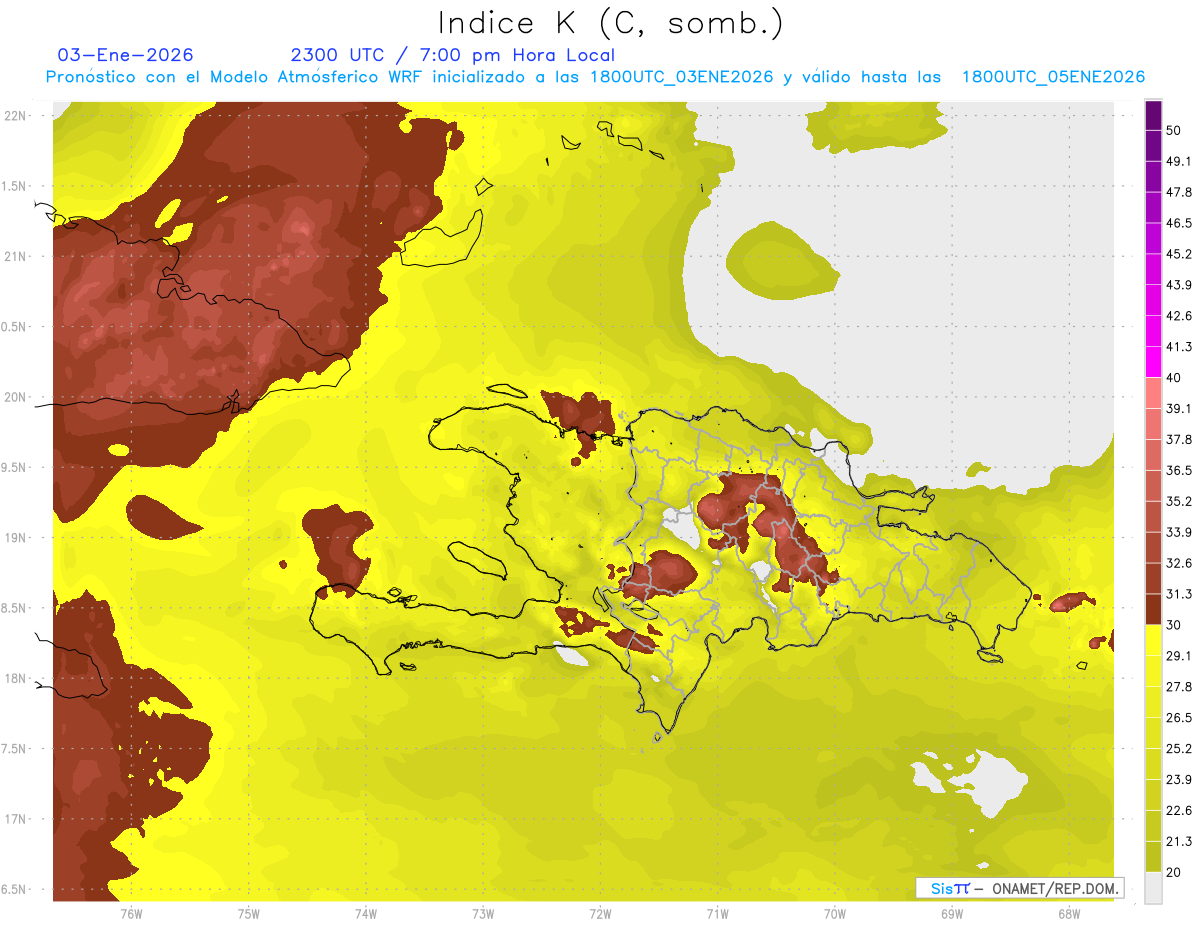Click the color bar label "31.3"

pyautogui.click(x=1179, y=594)
